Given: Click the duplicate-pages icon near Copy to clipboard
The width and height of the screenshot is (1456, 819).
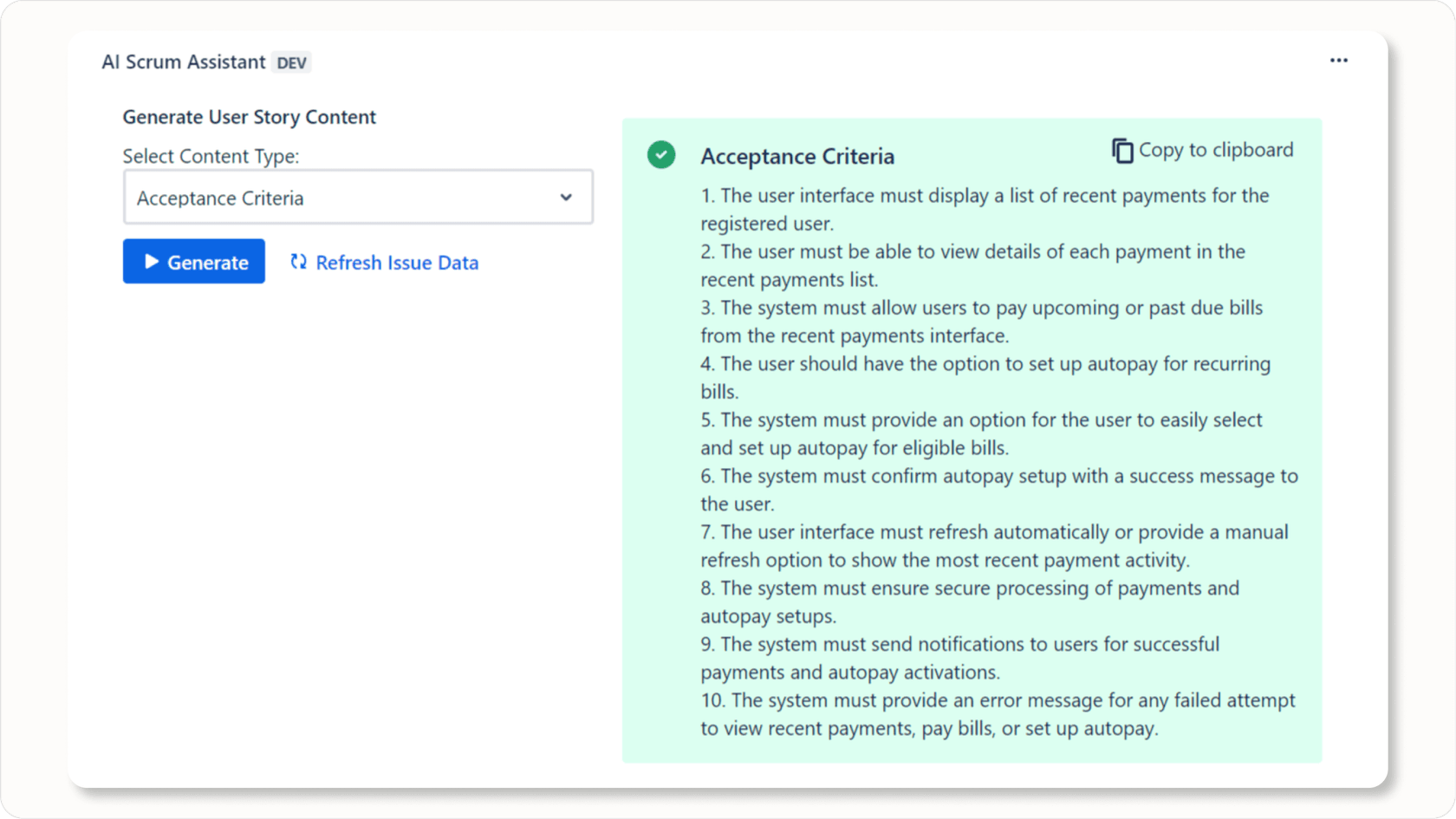Looking at the screenshot, I should click(1123, 150).
